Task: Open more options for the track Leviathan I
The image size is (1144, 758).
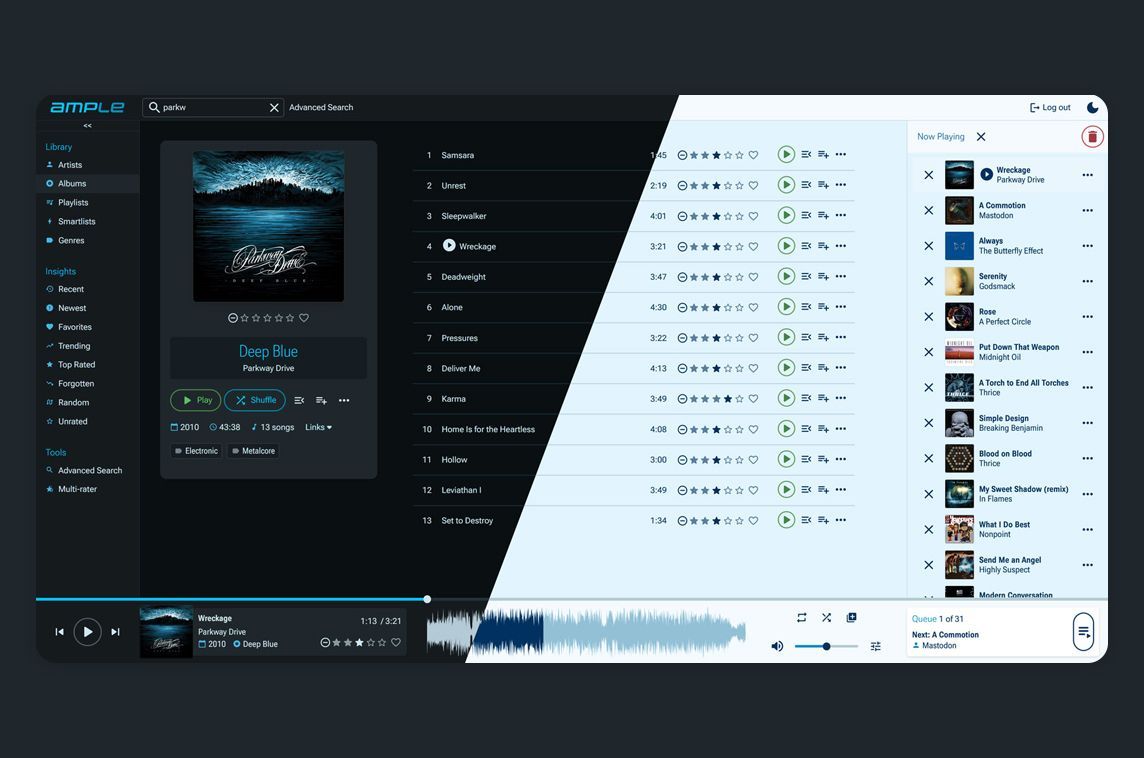Action: 841,490
